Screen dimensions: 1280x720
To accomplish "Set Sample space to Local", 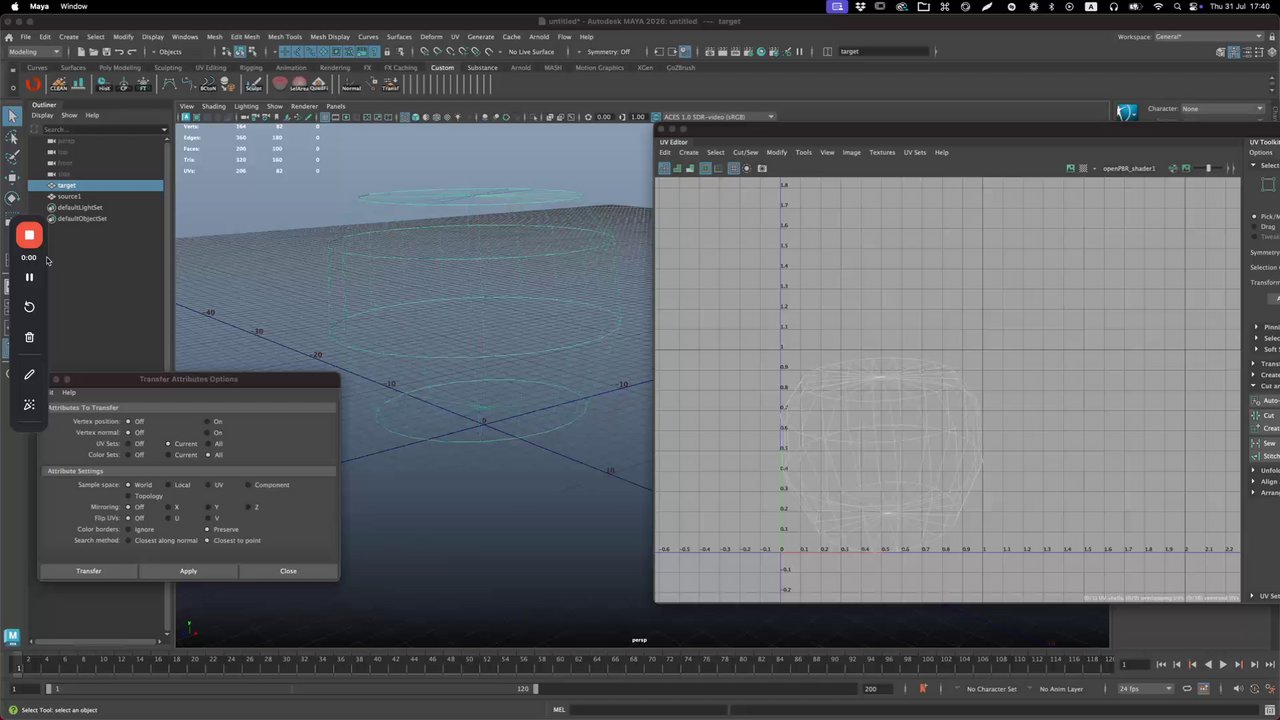I will (169, 485).
